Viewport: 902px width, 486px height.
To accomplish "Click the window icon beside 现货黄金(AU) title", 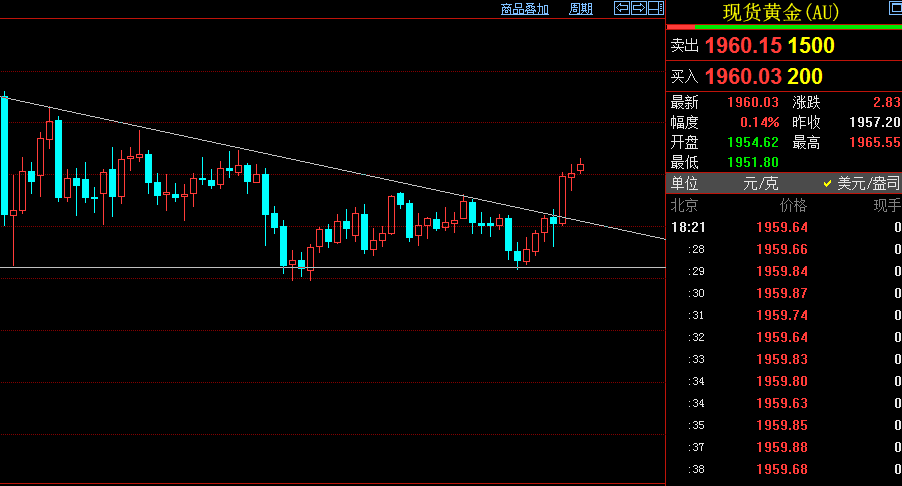I will pyautogui.click(x=896, y=7).
